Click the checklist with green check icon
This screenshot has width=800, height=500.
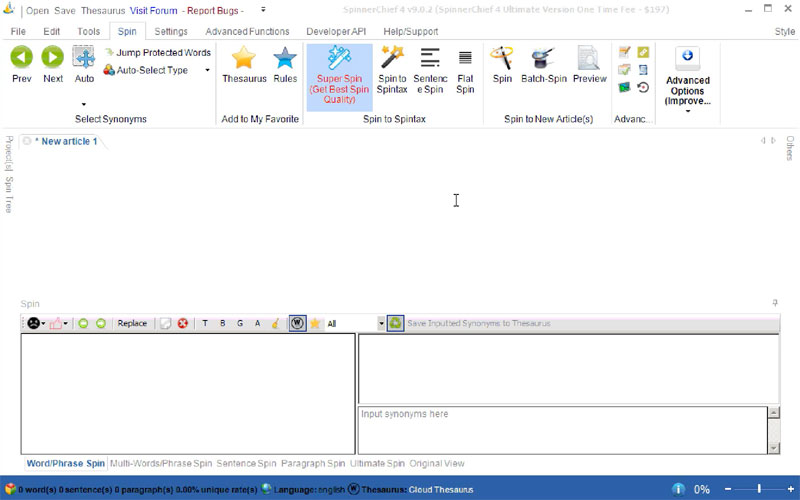coord(624,69)
